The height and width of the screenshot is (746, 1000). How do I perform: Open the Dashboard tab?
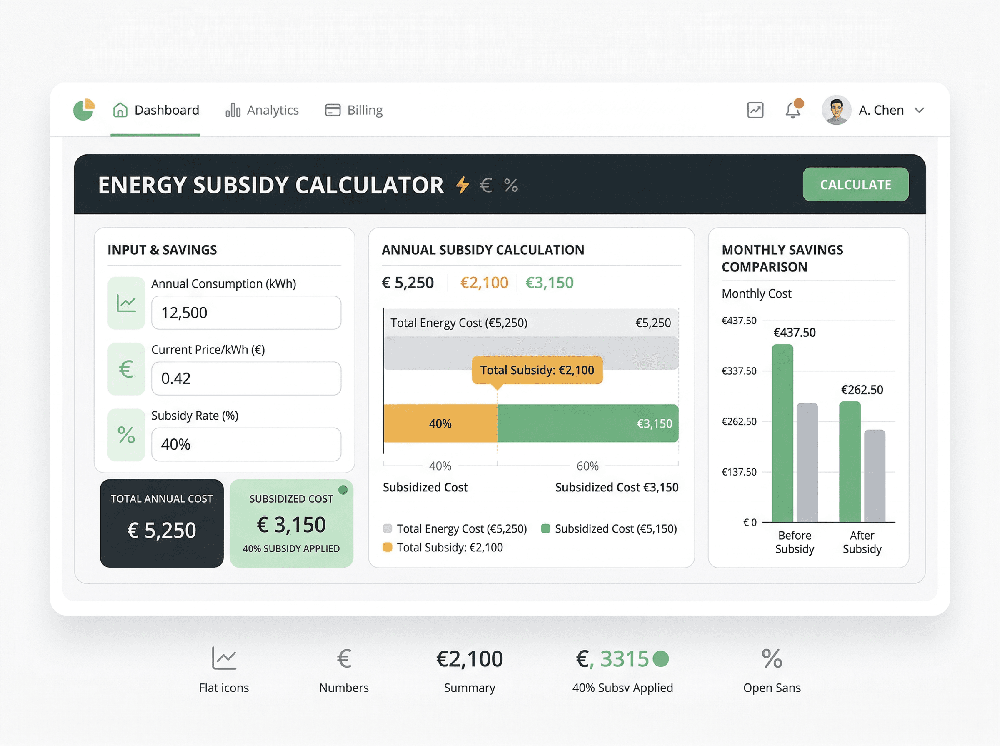(156, 110)
